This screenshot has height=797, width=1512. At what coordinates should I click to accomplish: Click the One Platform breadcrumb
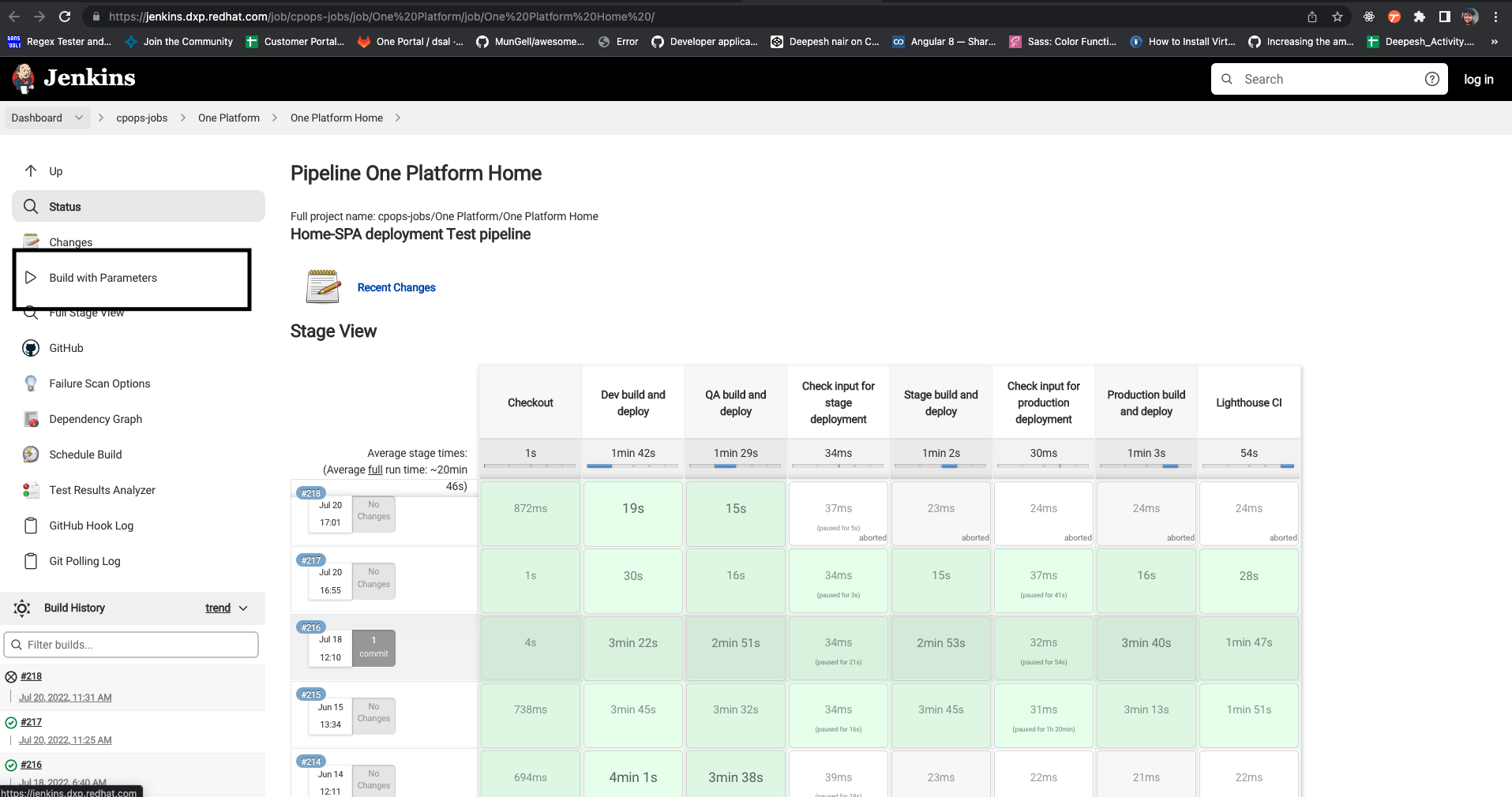click(x=229, y=118)
